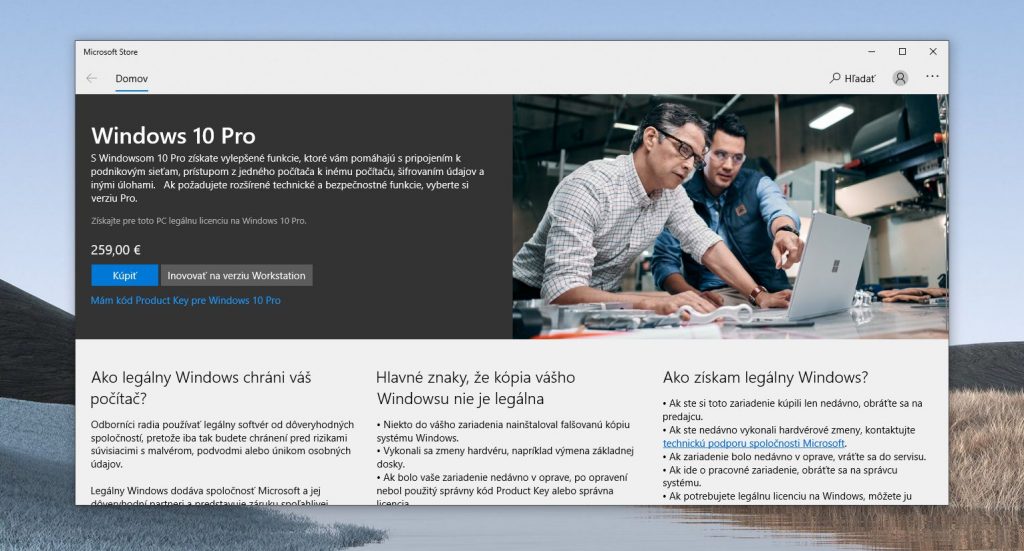Click the Windows 10 Pro heading
Viewport: 1024px width, 551px height.
[x=173, y=136]
